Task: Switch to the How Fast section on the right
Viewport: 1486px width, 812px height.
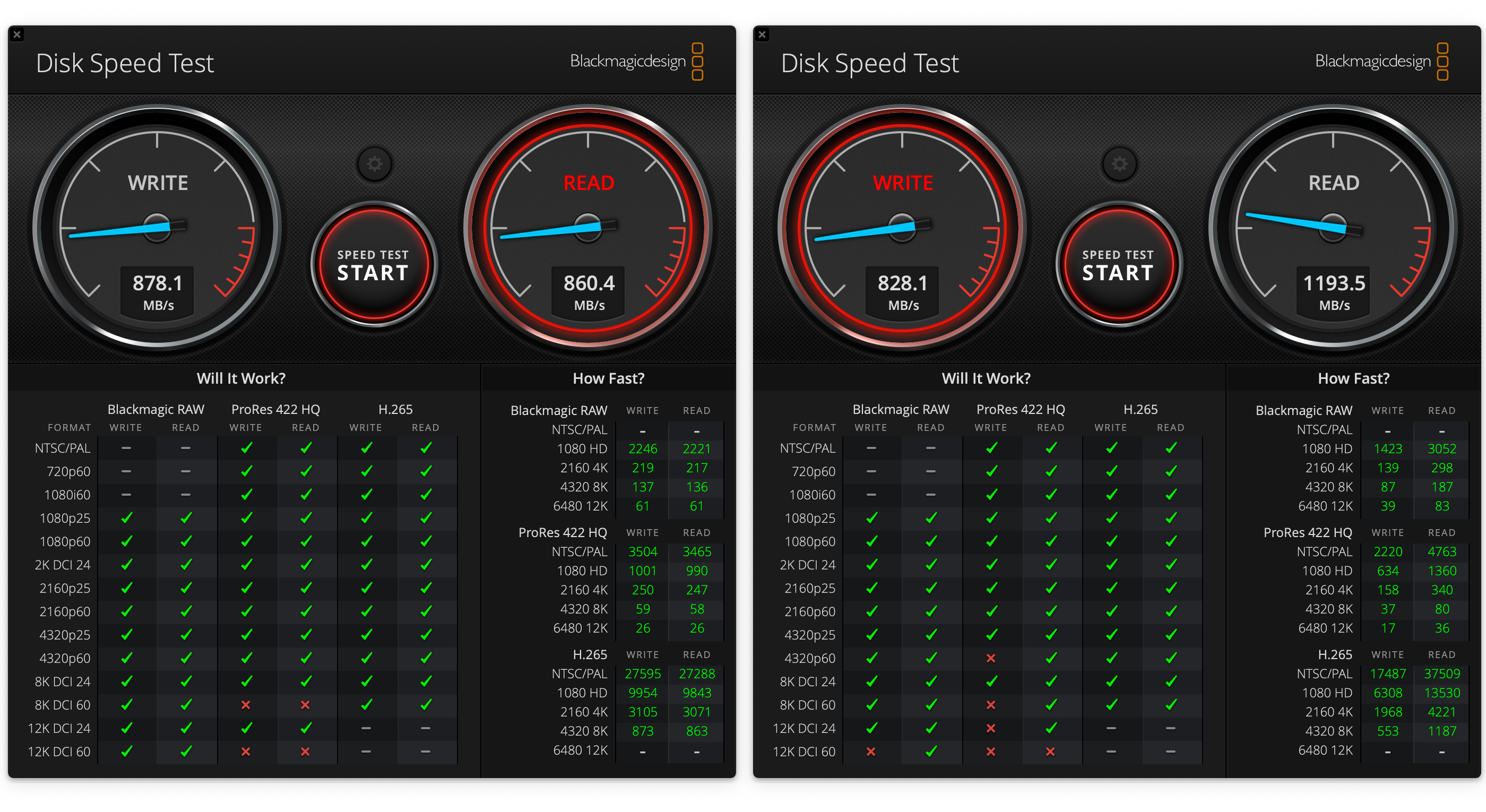Action: [1353, 378]
